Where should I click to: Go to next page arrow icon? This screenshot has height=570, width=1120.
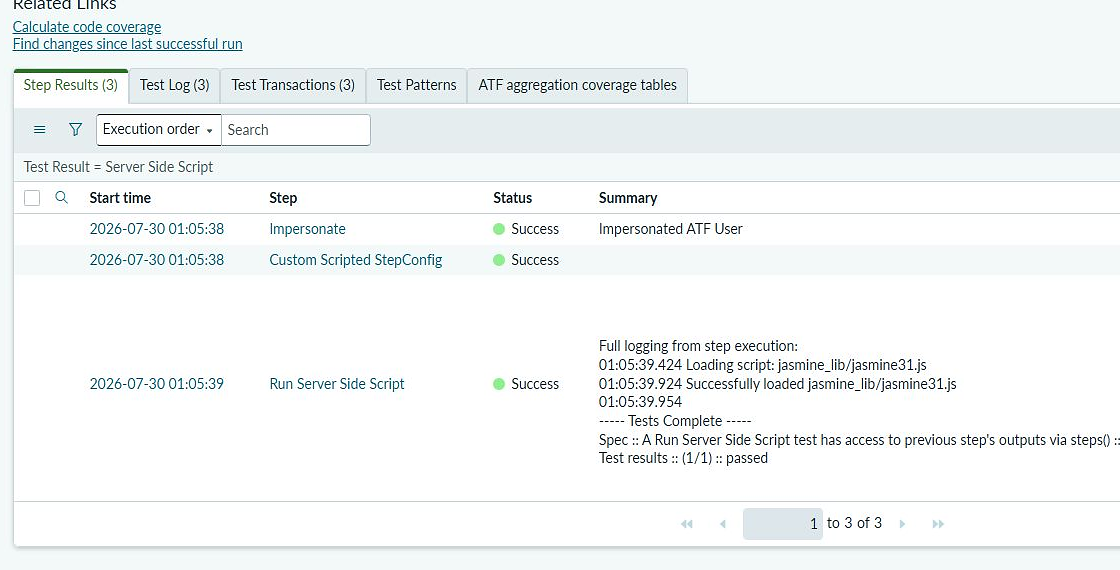(902, 524)
